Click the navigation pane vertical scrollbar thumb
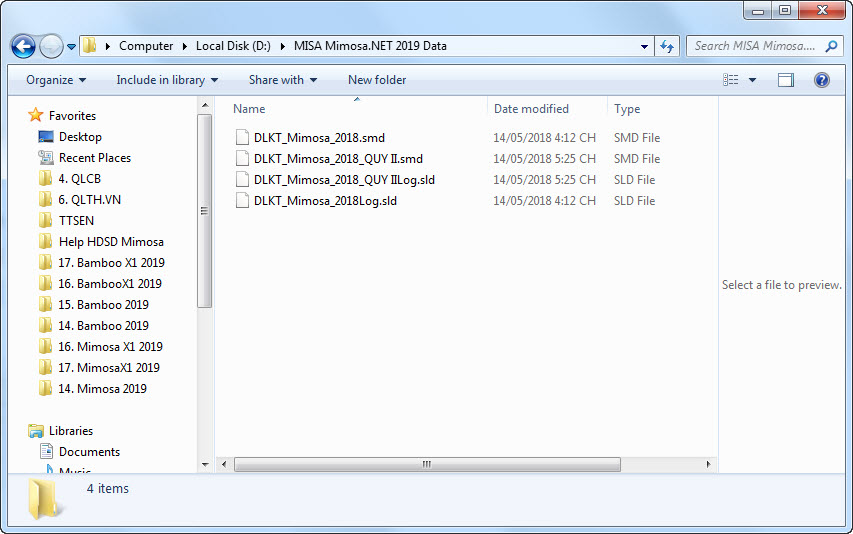The width and height of the screenshot is (853, 534). click(205, 211)
